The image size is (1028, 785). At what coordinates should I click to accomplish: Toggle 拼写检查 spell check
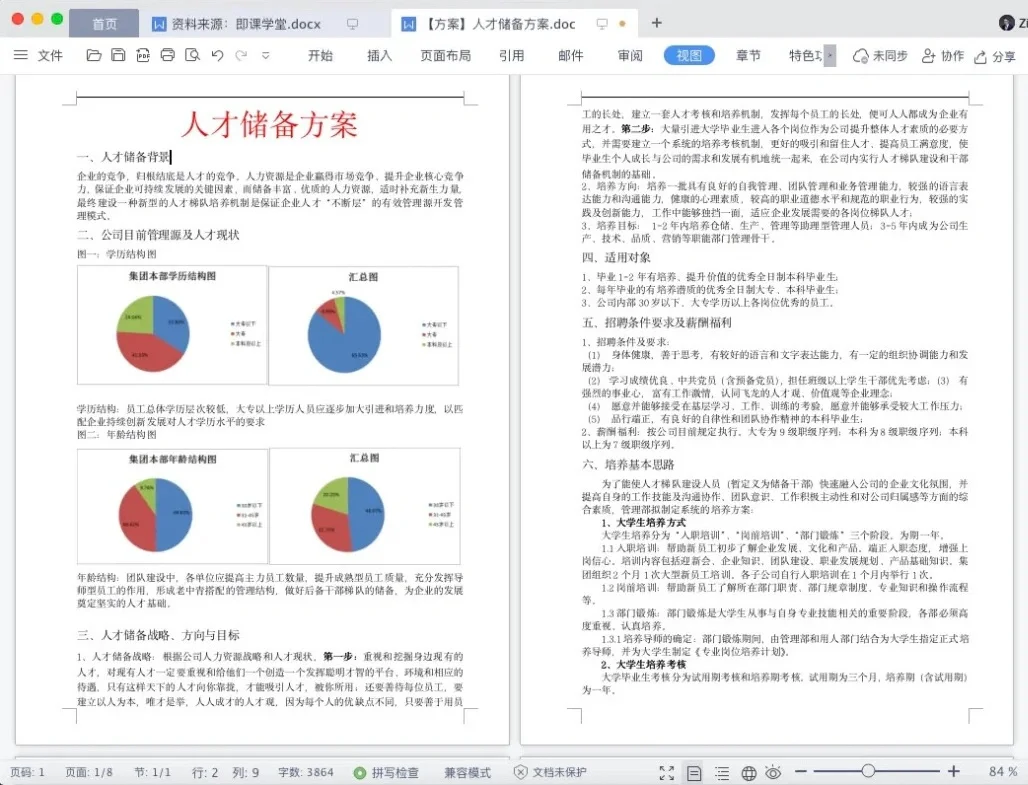[386, 773]
